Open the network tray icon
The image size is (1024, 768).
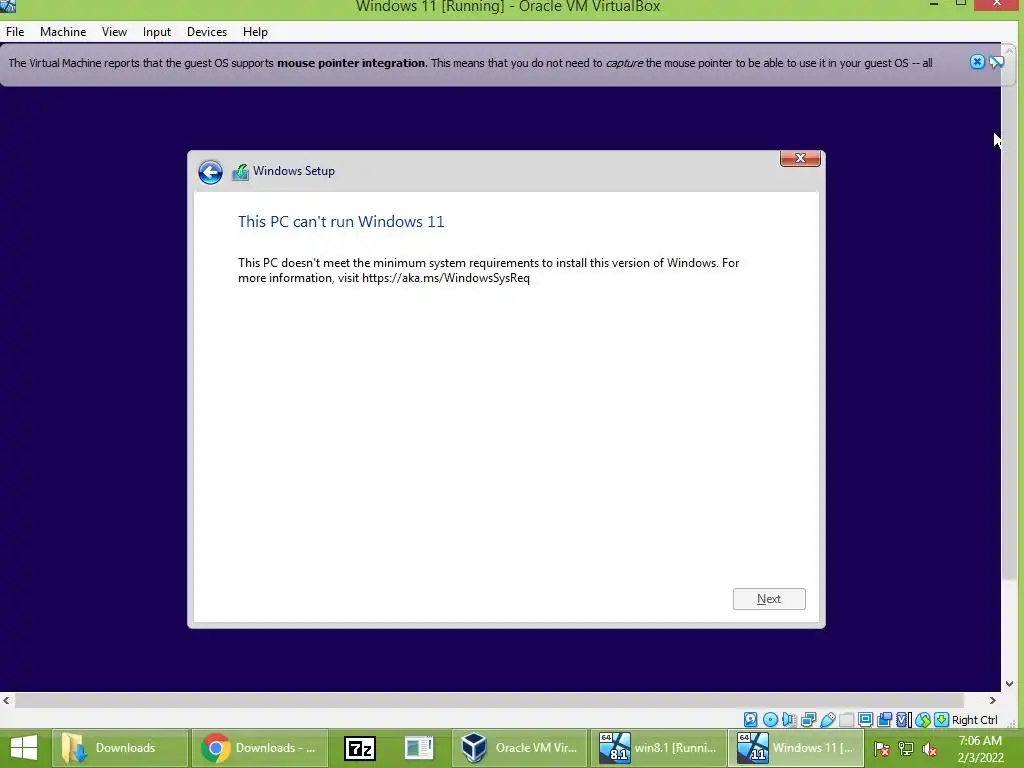pyautogui.click(x=906, y=749)
